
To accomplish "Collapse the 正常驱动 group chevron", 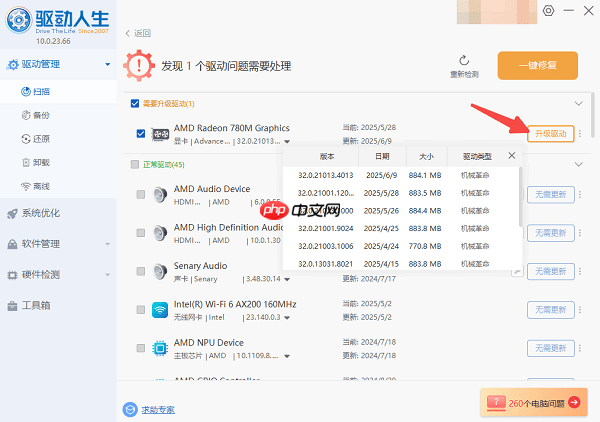I will (x=579, y=165).
